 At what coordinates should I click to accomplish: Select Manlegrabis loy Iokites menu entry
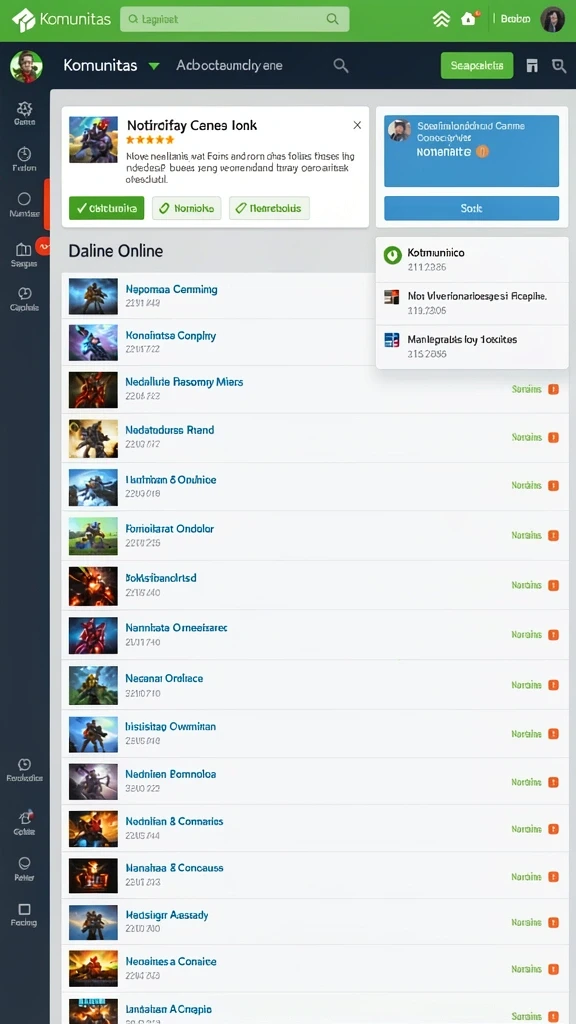[472, 346]
